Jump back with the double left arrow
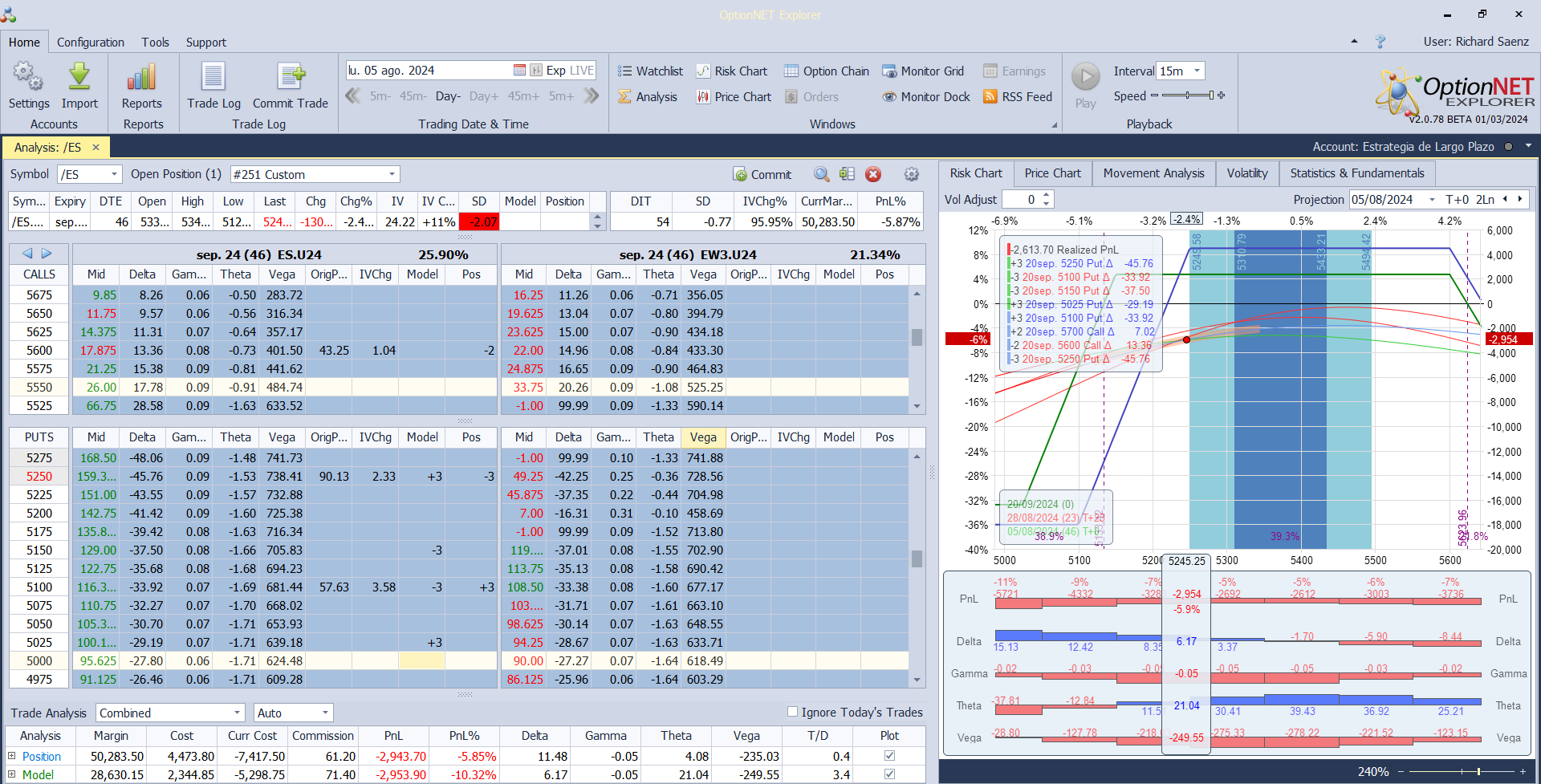 click(x=352, y=96)
